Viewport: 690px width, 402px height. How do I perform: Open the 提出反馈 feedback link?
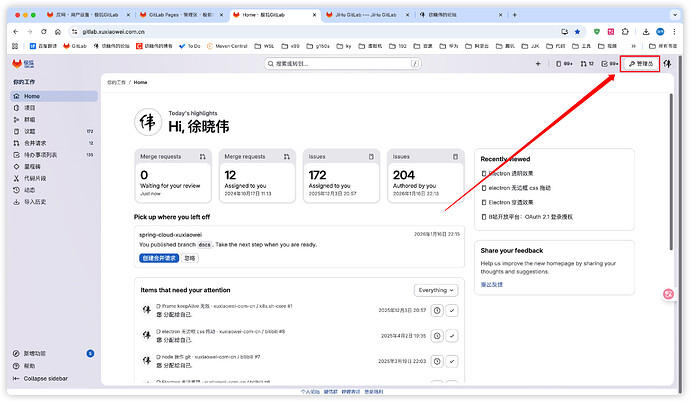tap(493, 284)
